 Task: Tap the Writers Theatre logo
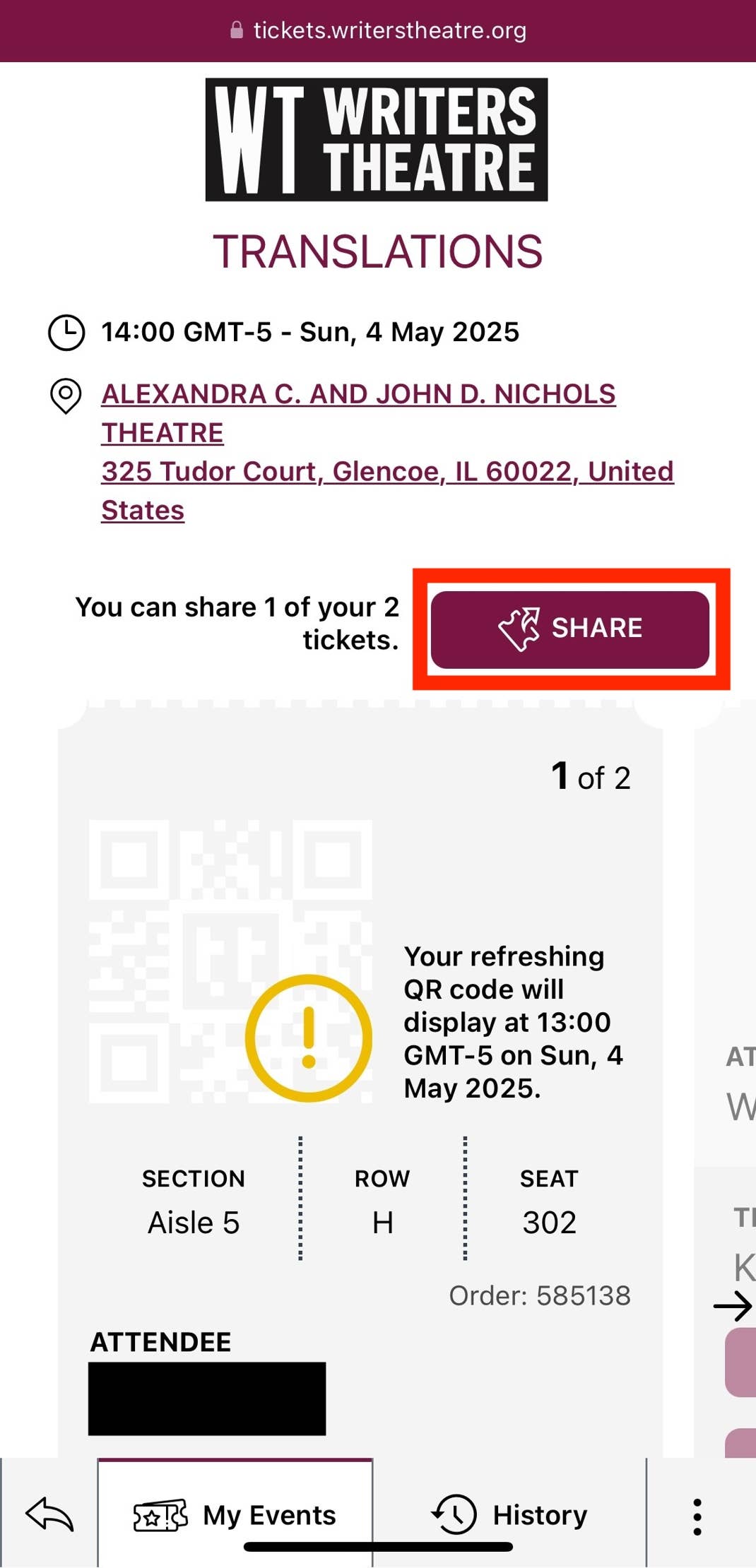[377, 140]
